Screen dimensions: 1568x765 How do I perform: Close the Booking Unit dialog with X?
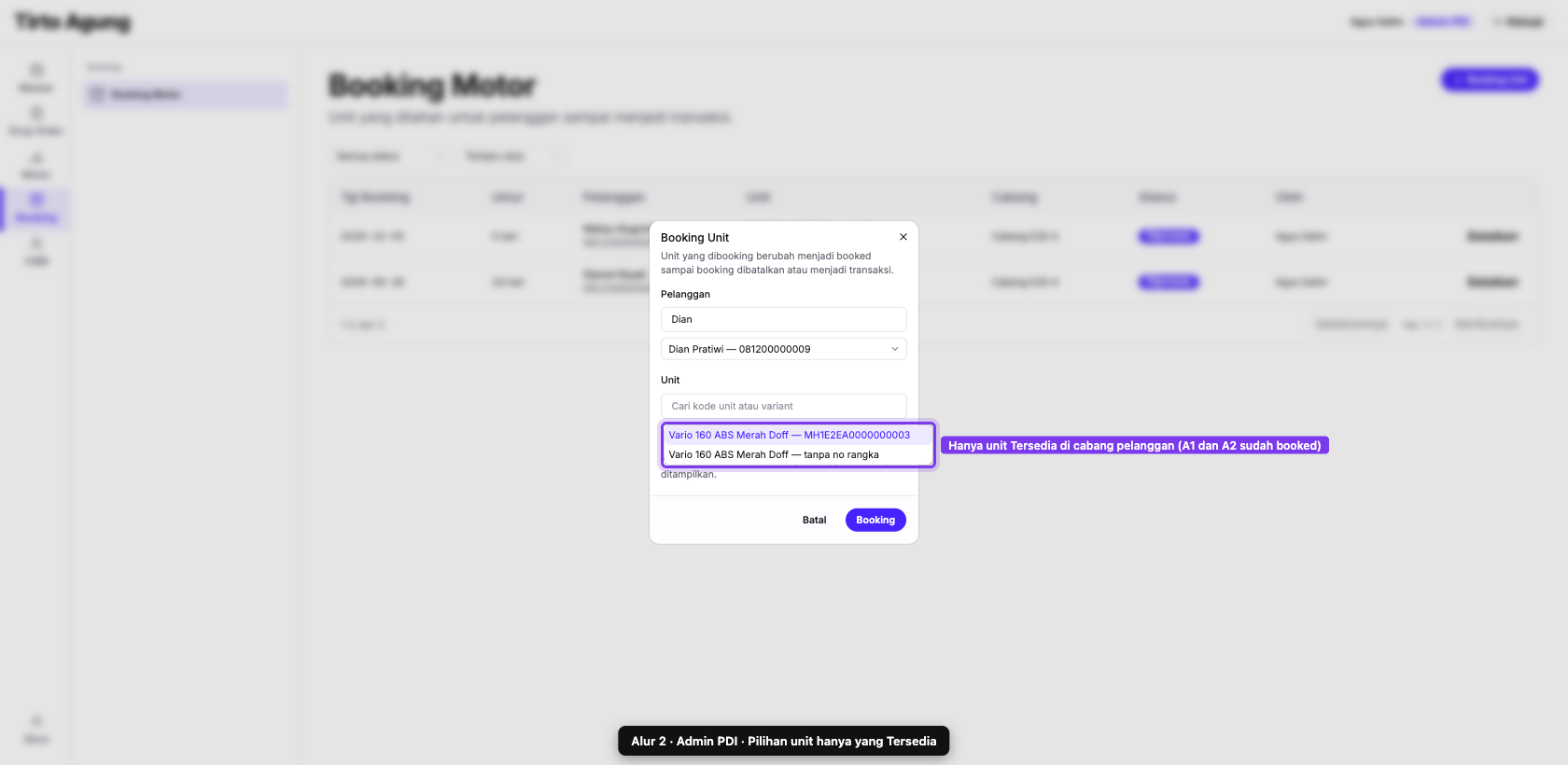point(903,237)
